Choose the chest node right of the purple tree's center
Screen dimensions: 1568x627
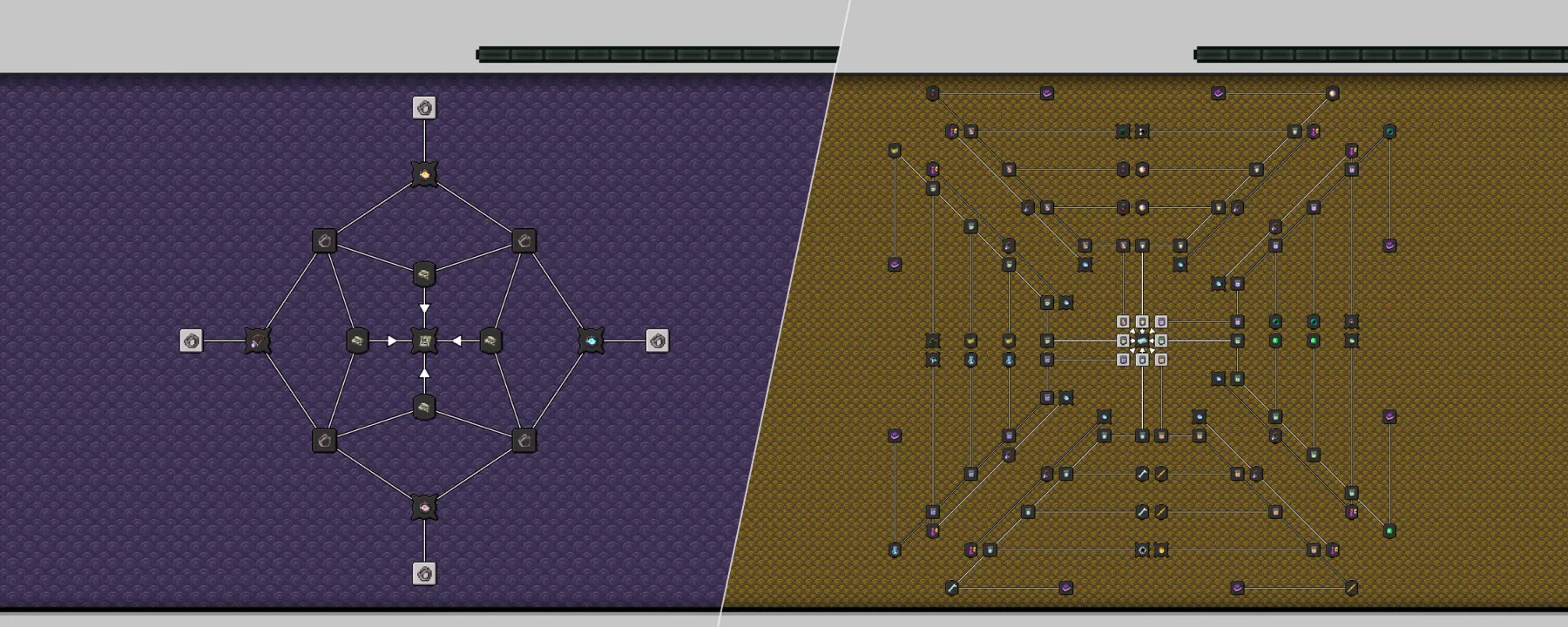(x=491, y=340)
